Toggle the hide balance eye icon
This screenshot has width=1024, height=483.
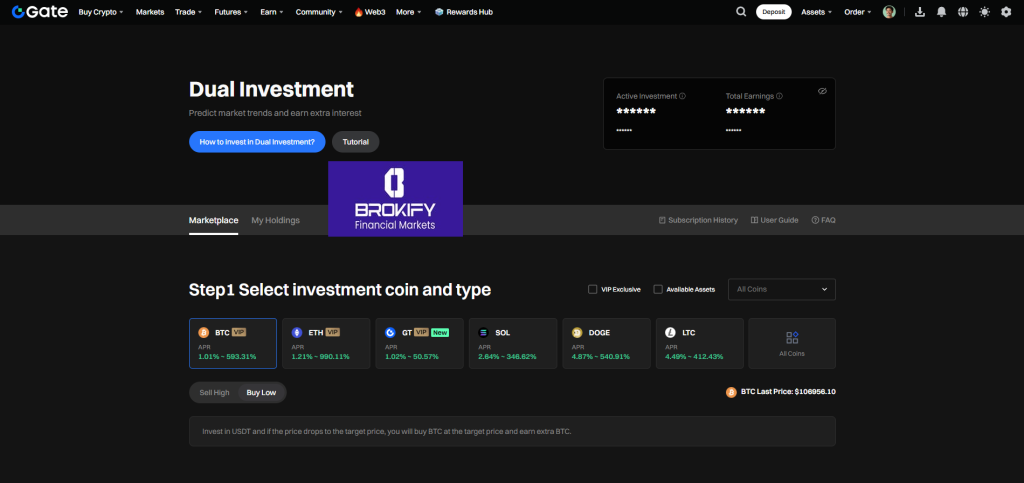coord(822,91)
